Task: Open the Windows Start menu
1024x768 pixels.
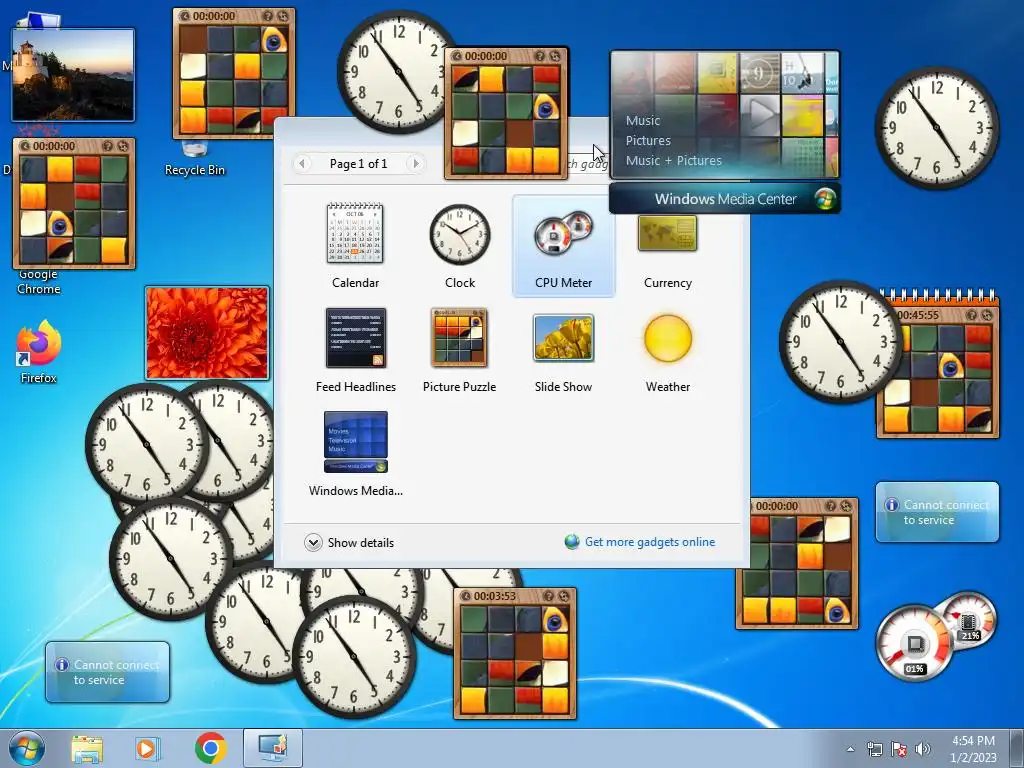Action: tap(27, 749)
